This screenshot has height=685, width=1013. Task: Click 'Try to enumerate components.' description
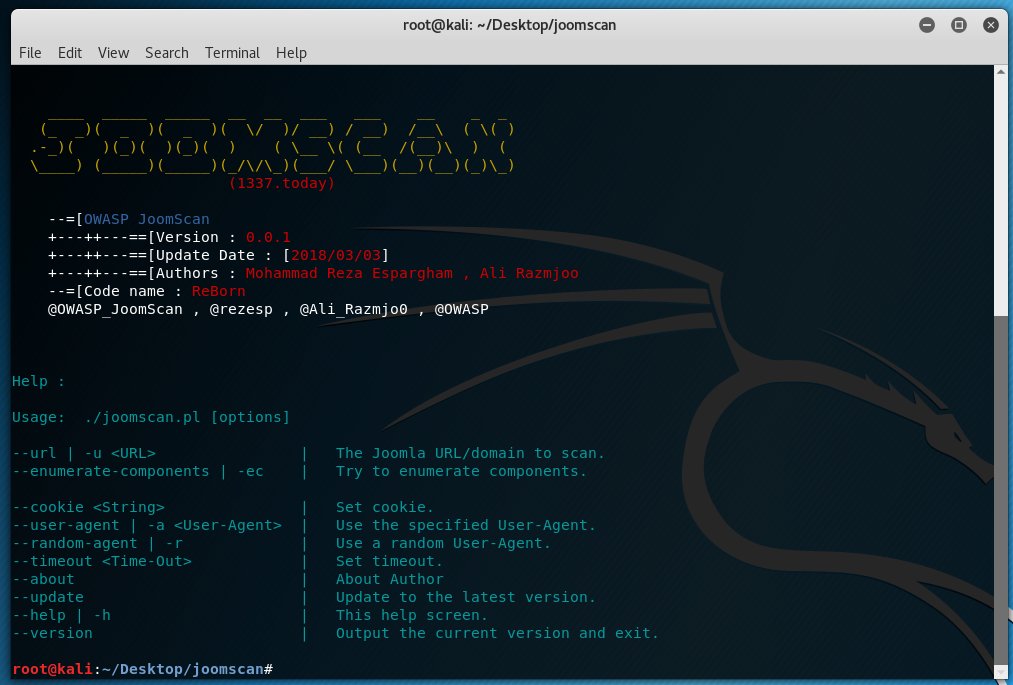click(x=461, y=472)
